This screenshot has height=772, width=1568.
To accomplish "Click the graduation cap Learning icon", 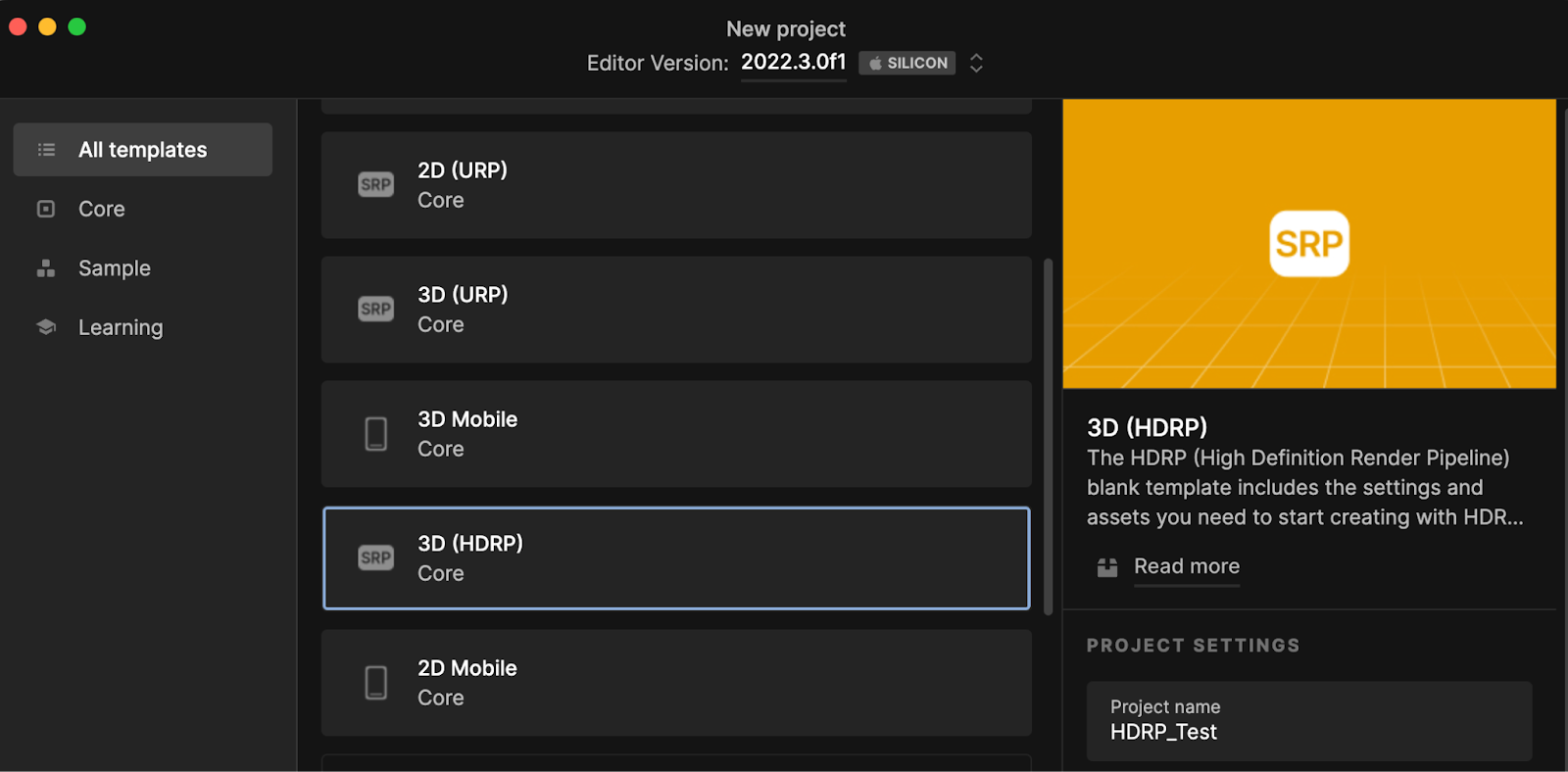I will coord(46,327).
